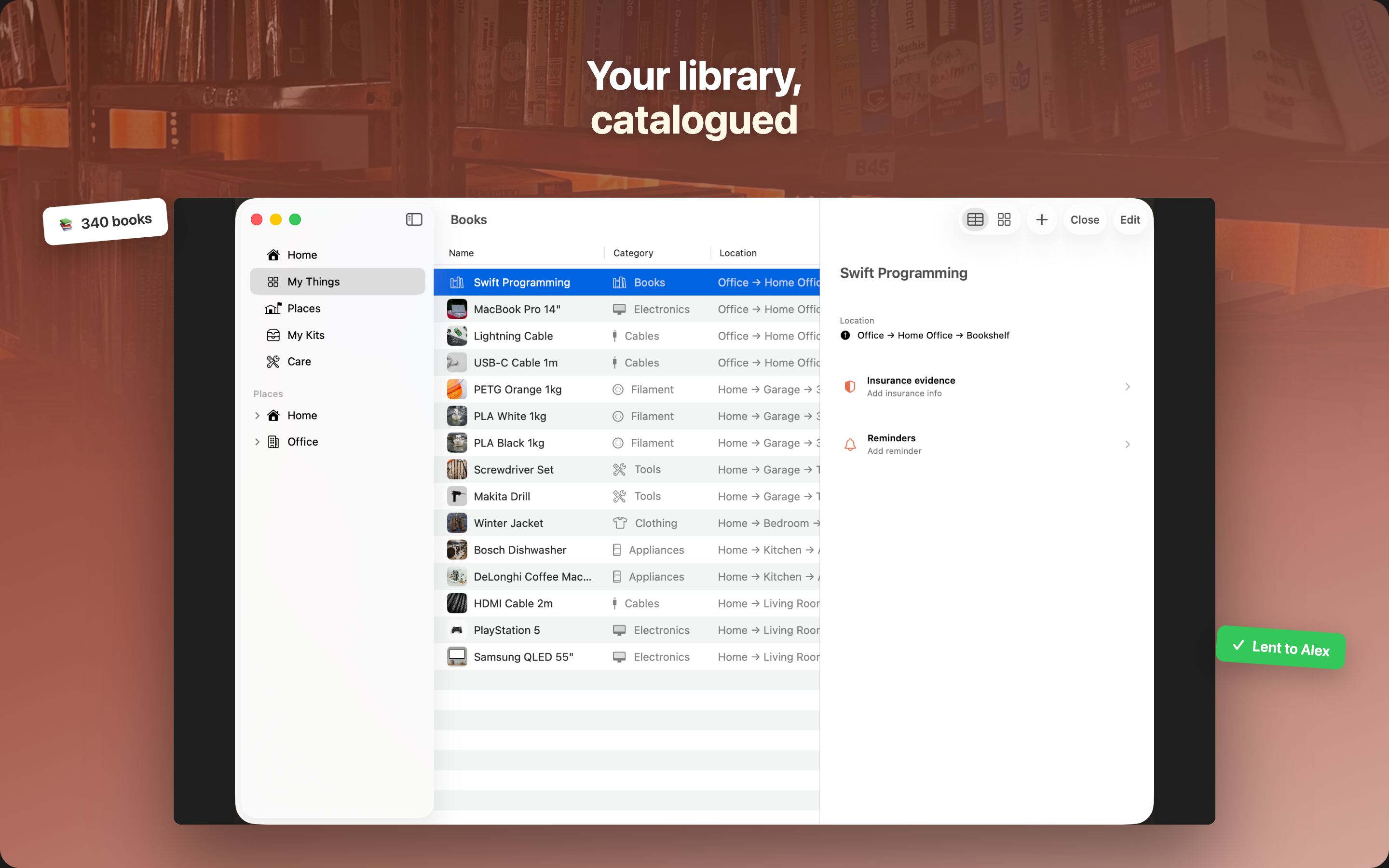This screenshot has width=1389, height=868.
Task: Click the PETG Orange 1kg thumbnail
Action: pyautogui.click(x=457, y=389)
